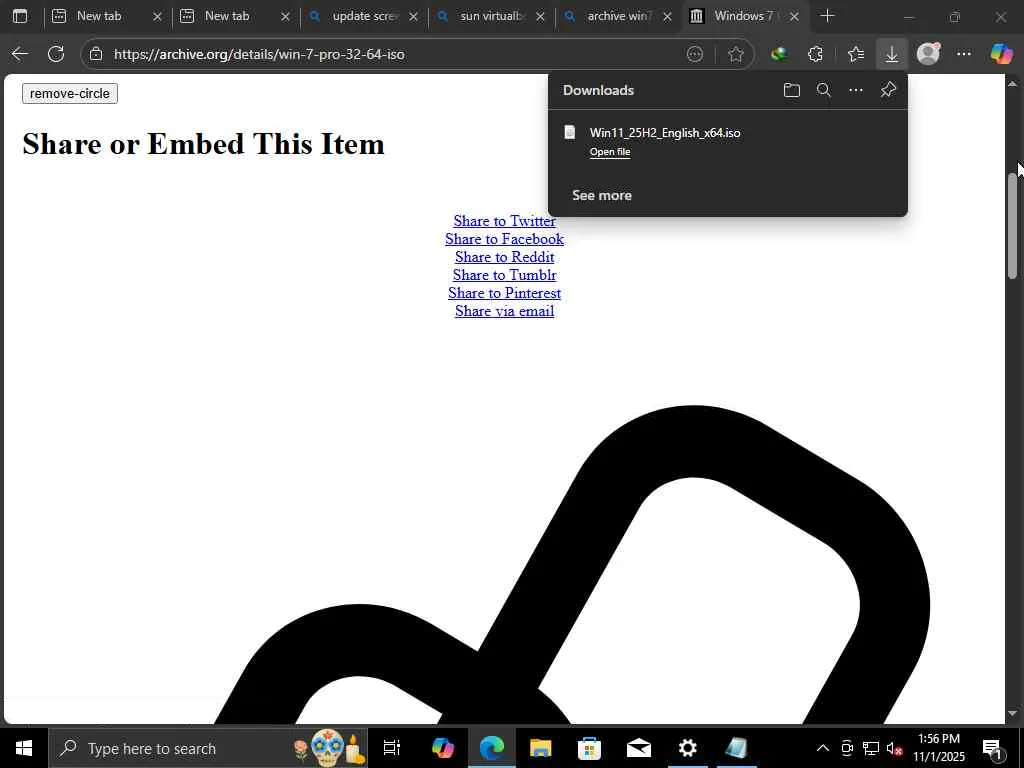Click Share to Twitter link
Viewport: 1024px width, 768px height.
pos(504,221)
